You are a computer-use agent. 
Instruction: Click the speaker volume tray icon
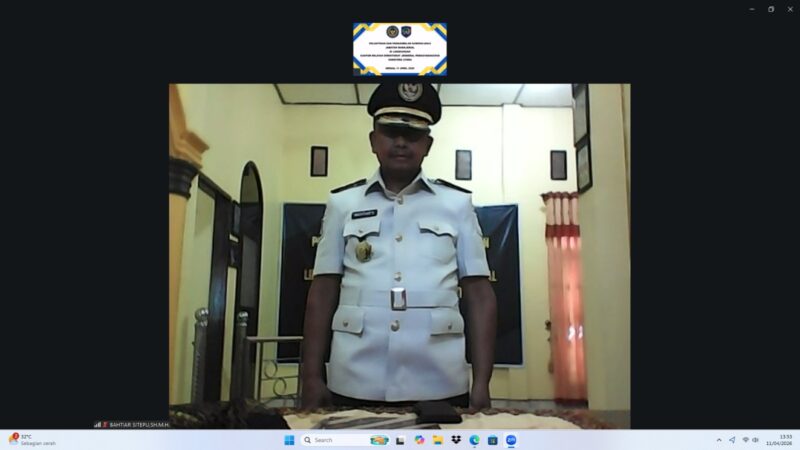755,440
